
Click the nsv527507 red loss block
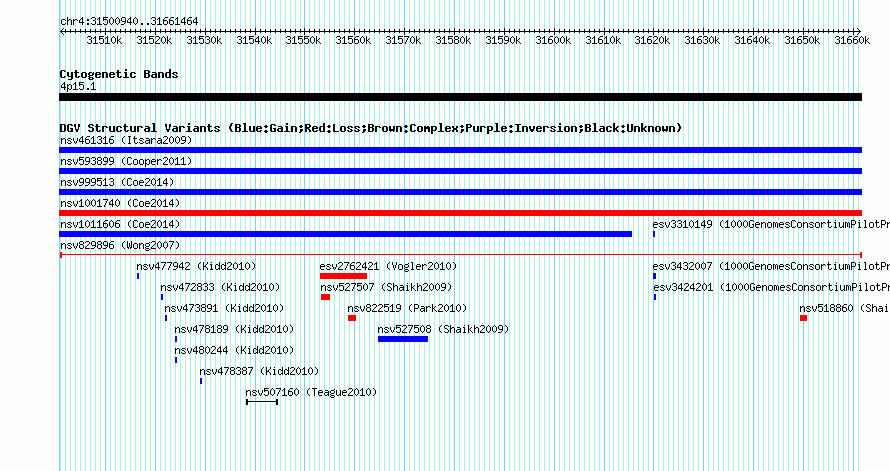point(325,297)
